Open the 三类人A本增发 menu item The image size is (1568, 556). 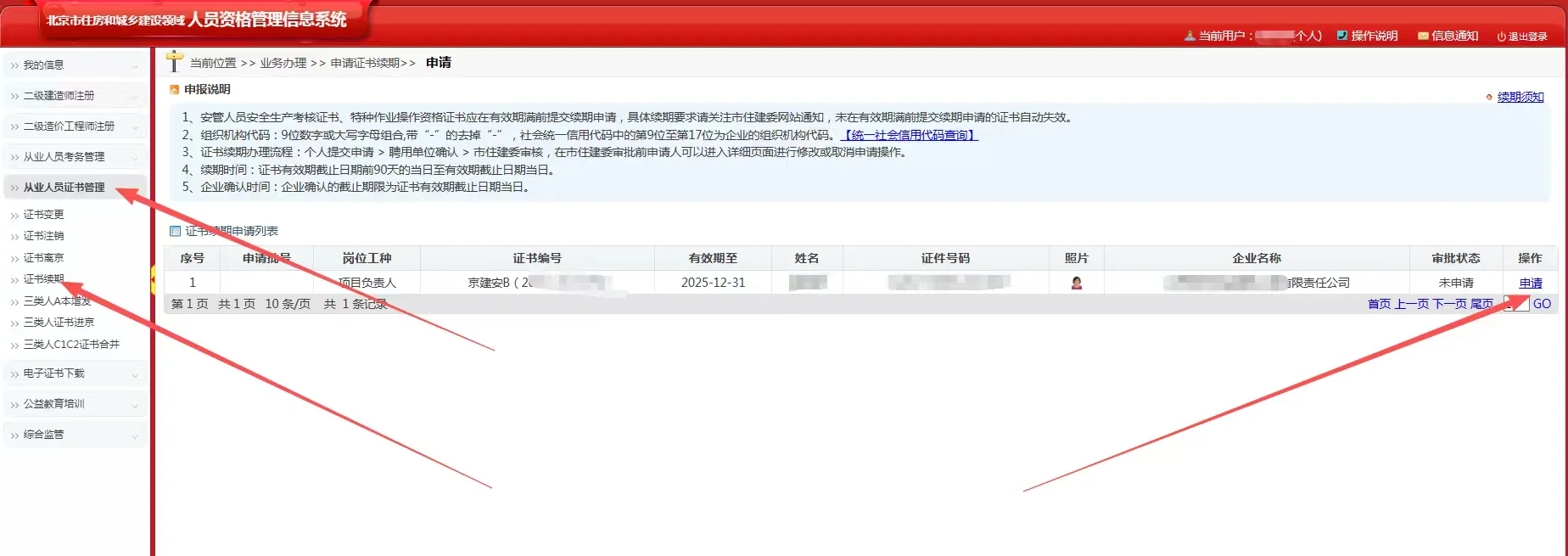coord(57,301)
